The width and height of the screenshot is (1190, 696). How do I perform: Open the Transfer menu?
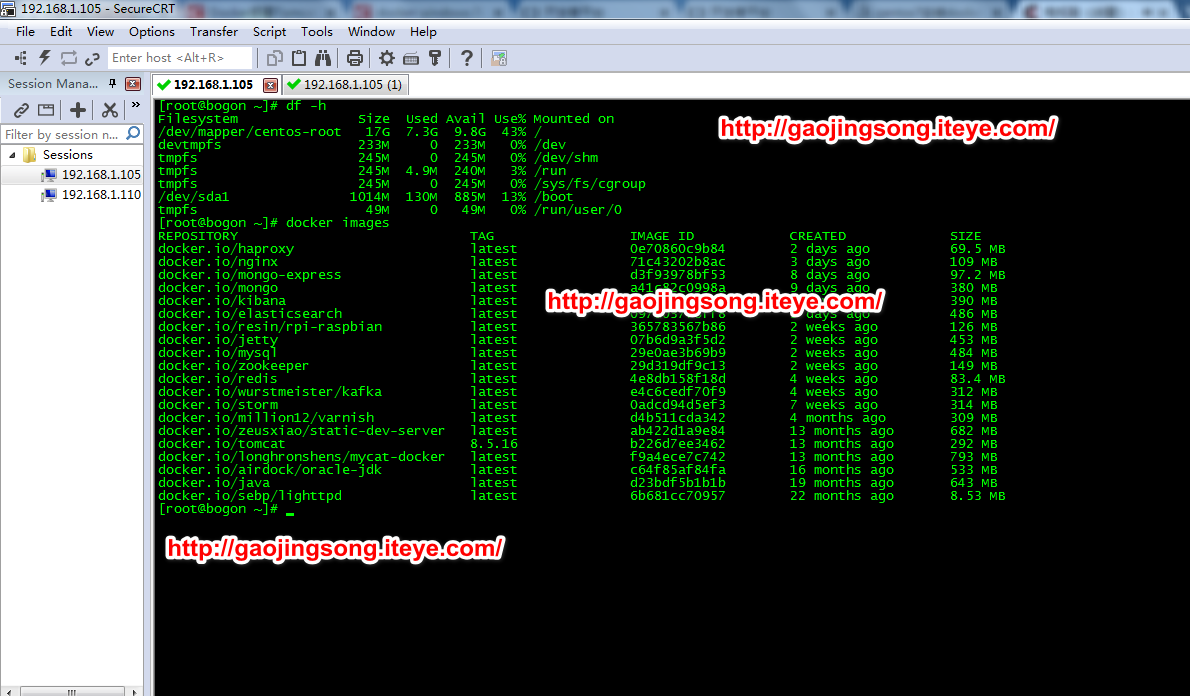coord(214,32)
